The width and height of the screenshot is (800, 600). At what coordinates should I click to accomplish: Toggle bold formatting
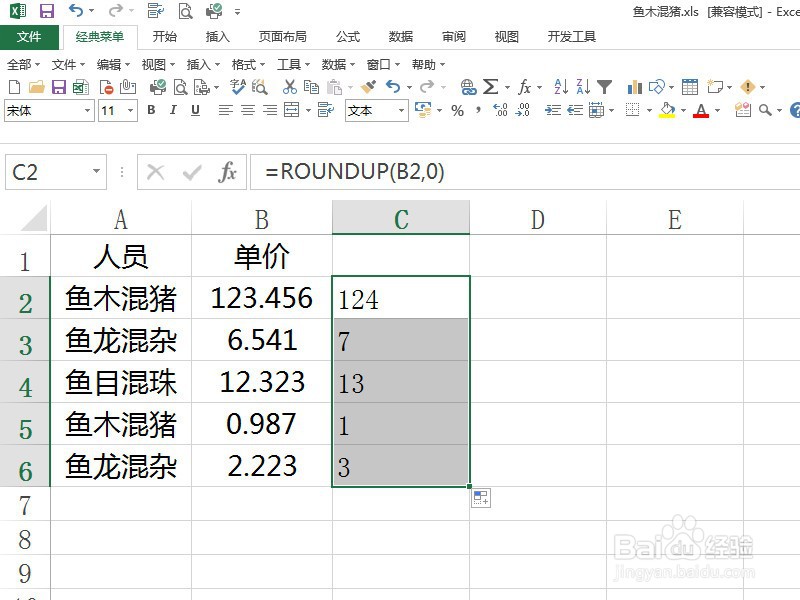150,108
